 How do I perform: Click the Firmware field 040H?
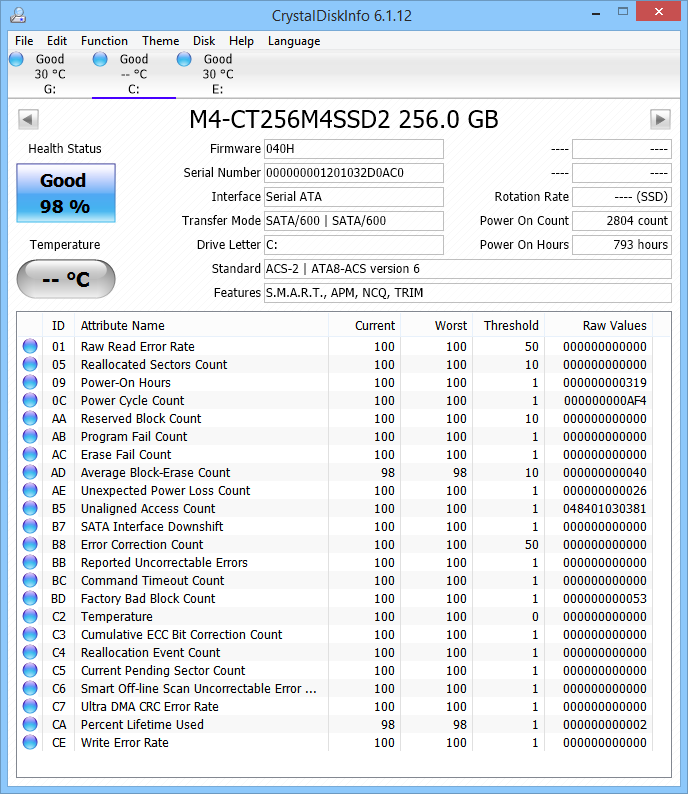pyautogui.click(x=354, y=149)
